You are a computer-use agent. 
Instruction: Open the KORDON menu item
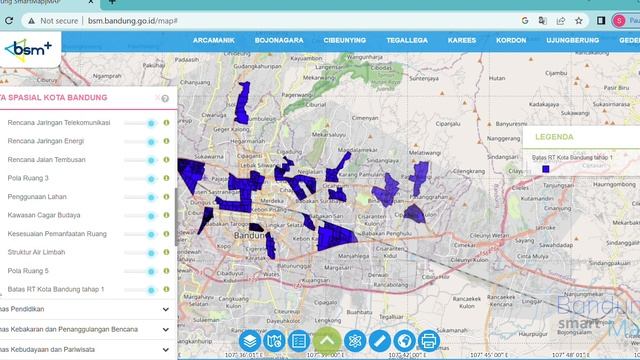(x=511, y=40)
